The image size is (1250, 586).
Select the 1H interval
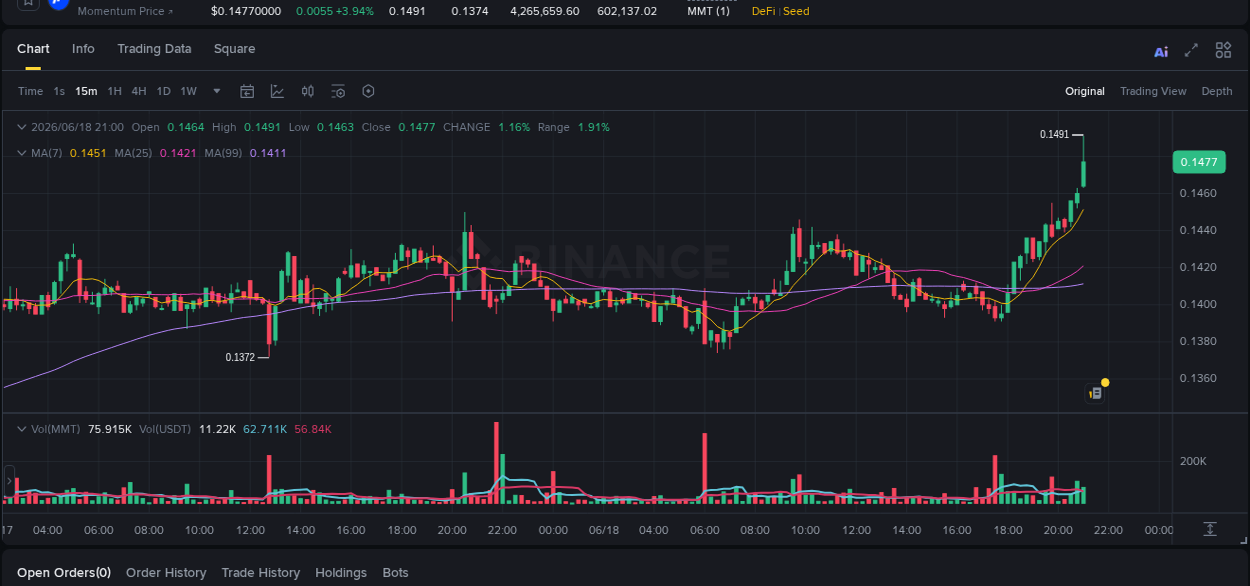114,91
